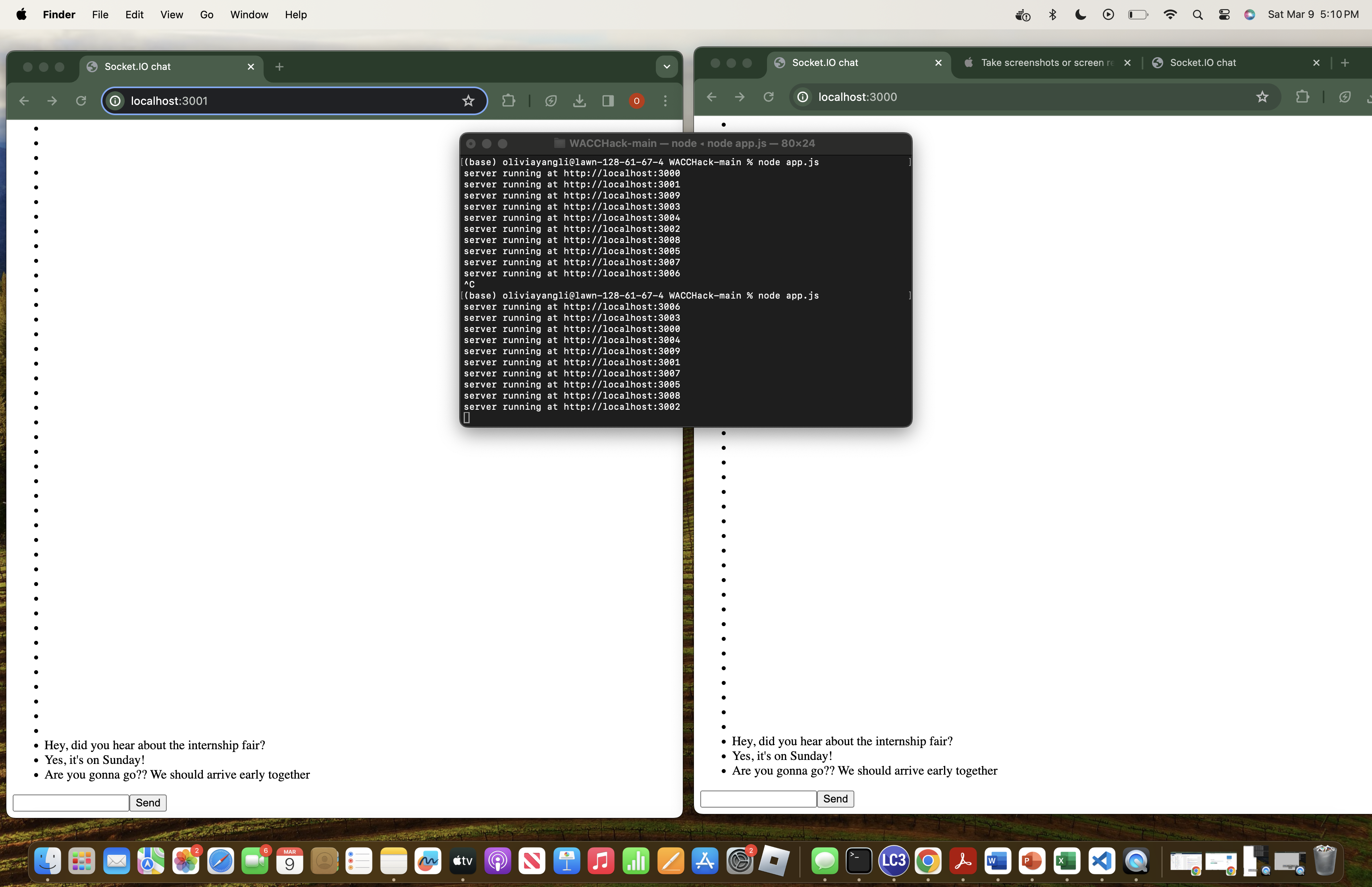Click Send in the localhost:3001 chat
1372x887 pixels.
[148, 803]
